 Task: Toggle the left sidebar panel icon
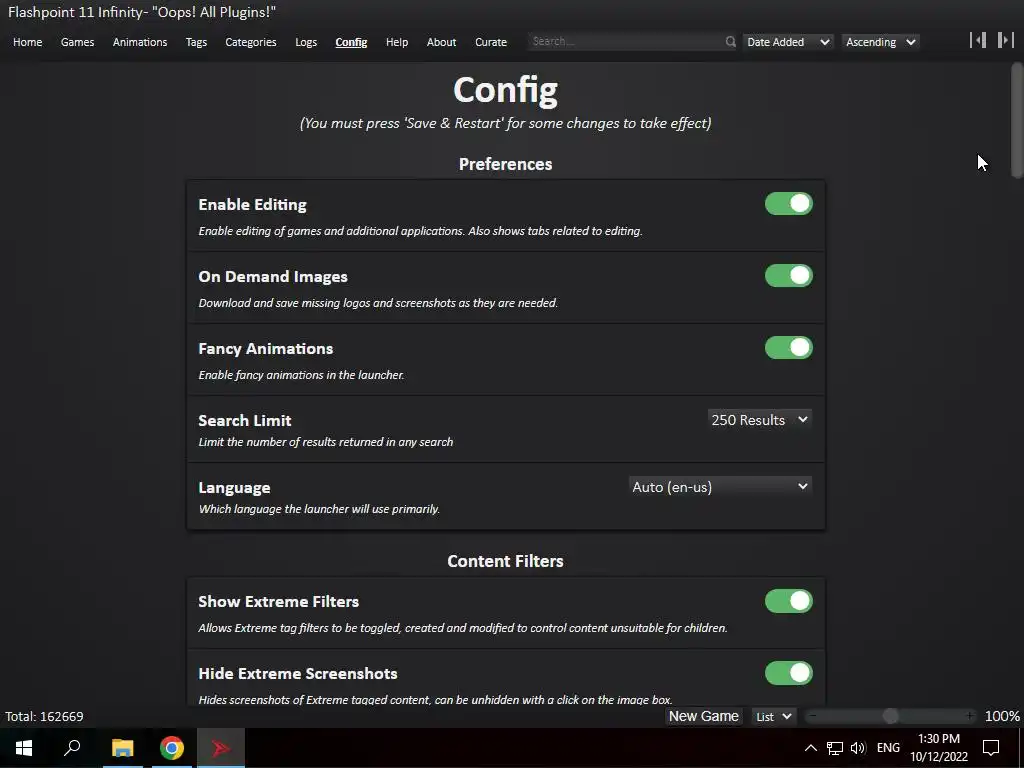point(978,40)
